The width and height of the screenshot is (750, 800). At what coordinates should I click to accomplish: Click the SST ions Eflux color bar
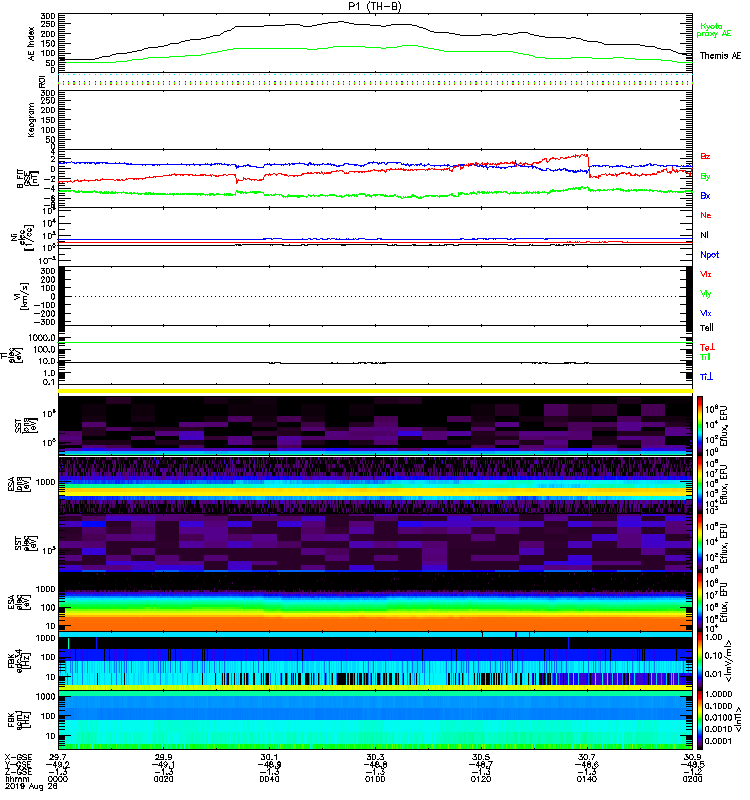(700, 425)
